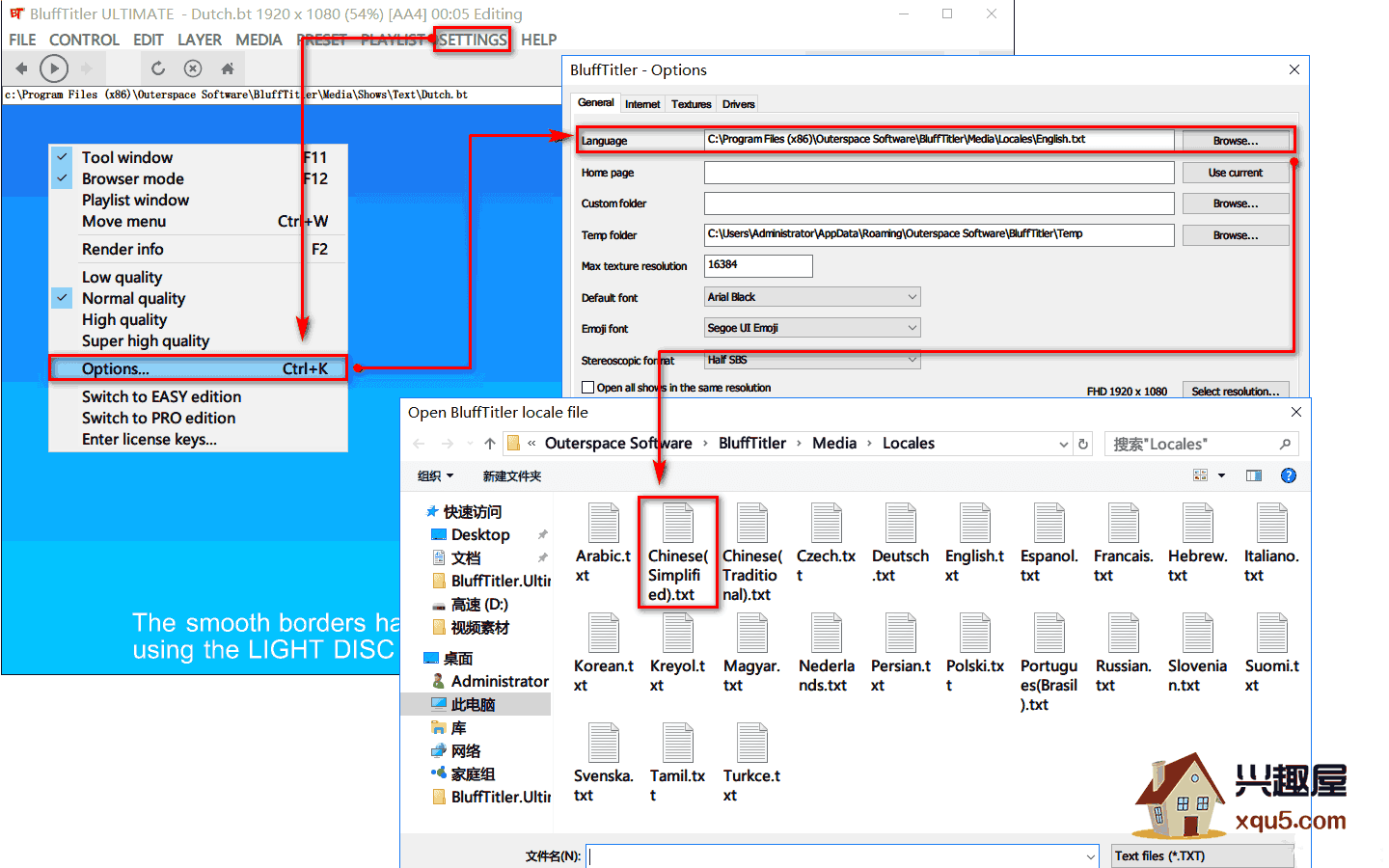Select the Espanol.txt file
This screenshot has width=1389, height=868.
1049,543
